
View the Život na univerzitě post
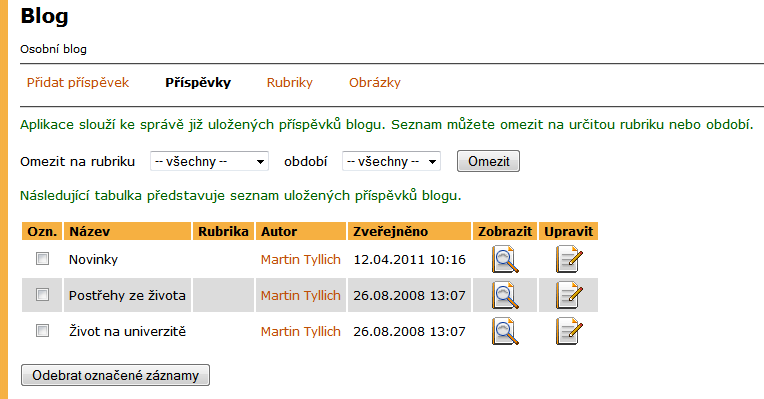click(505, 332)
